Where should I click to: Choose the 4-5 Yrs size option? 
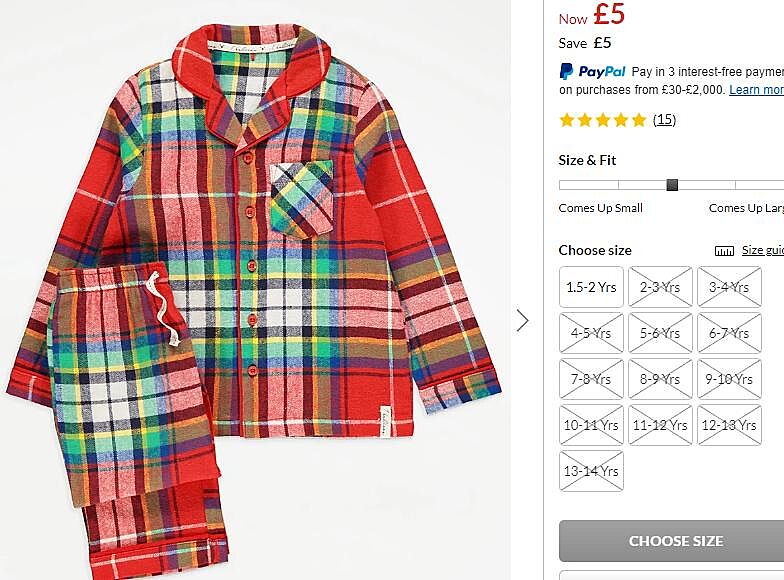coord(591,333)
